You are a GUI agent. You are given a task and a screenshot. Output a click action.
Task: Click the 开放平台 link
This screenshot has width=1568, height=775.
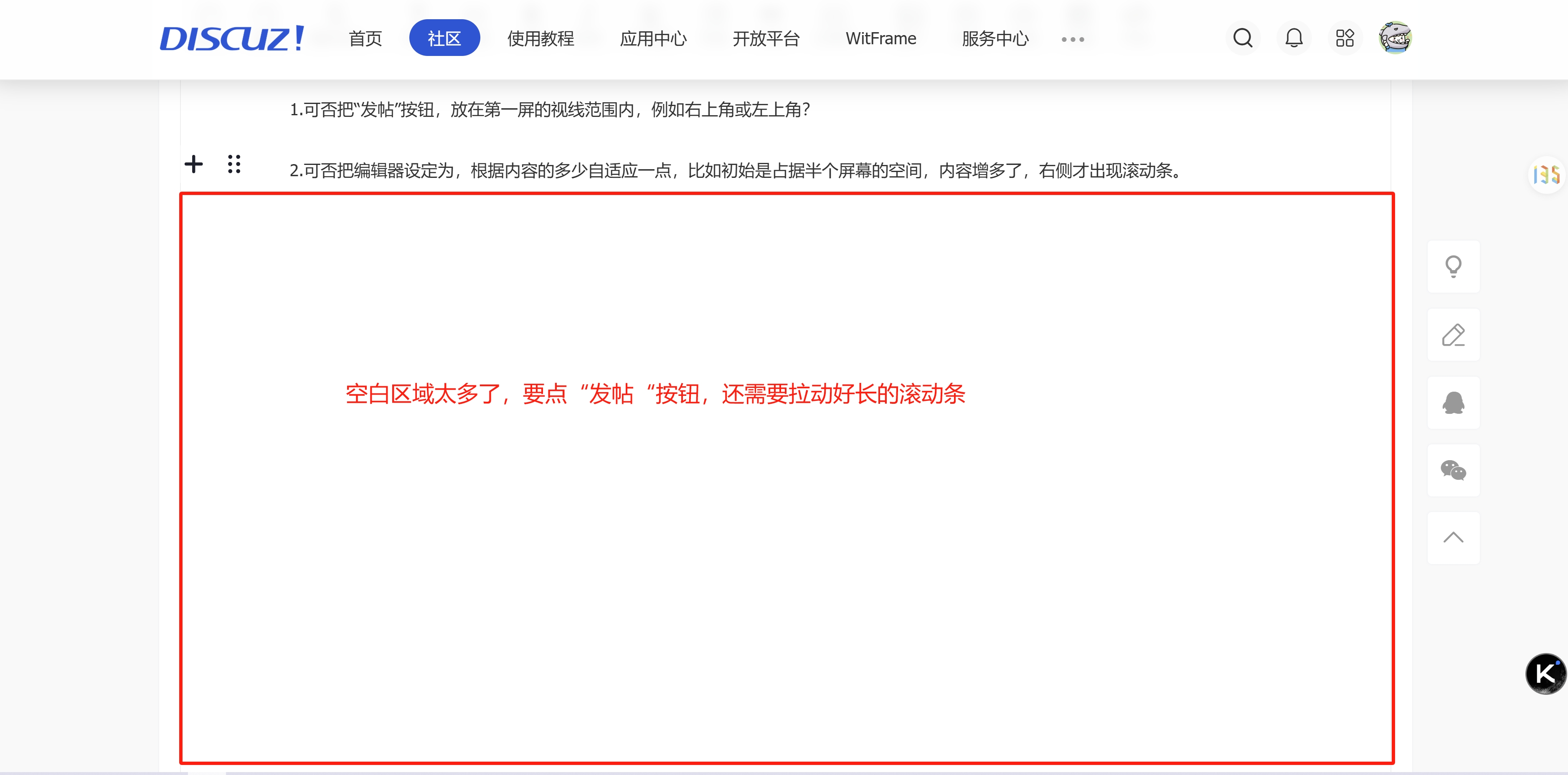pos(766,38)
